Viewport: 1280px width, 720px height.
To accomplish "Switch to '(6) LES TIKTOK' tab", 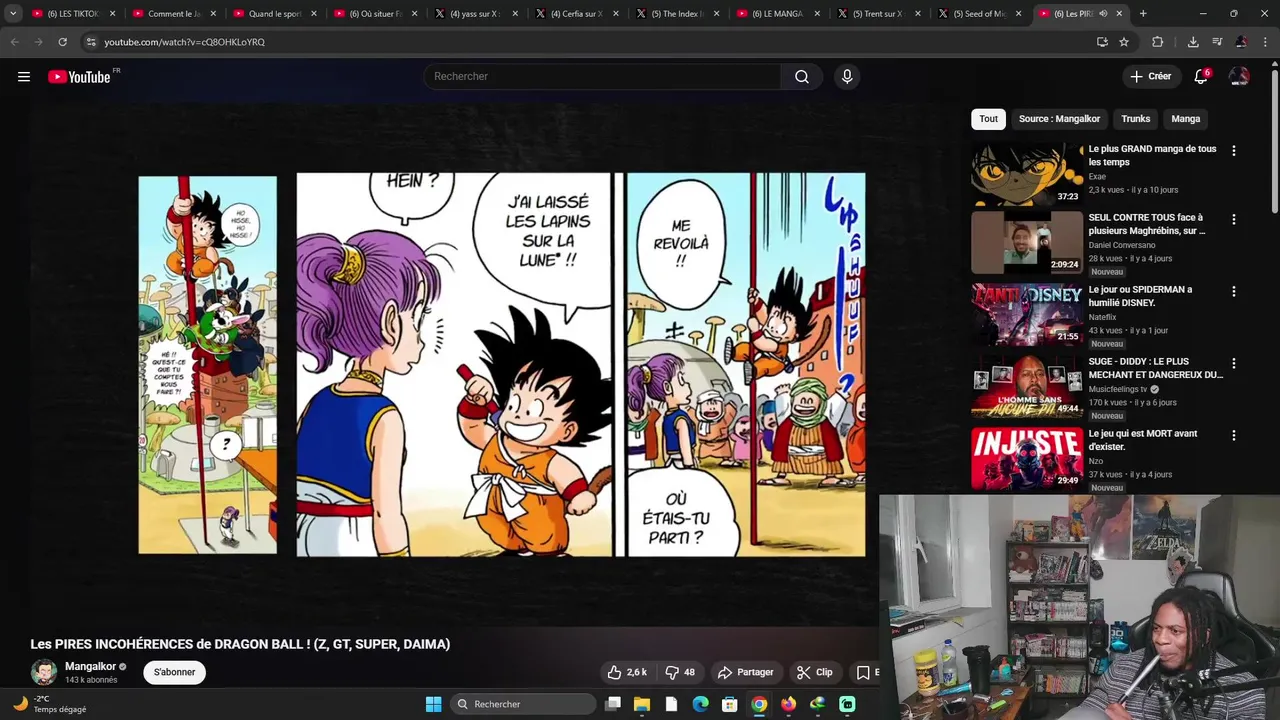I will 72,14.
